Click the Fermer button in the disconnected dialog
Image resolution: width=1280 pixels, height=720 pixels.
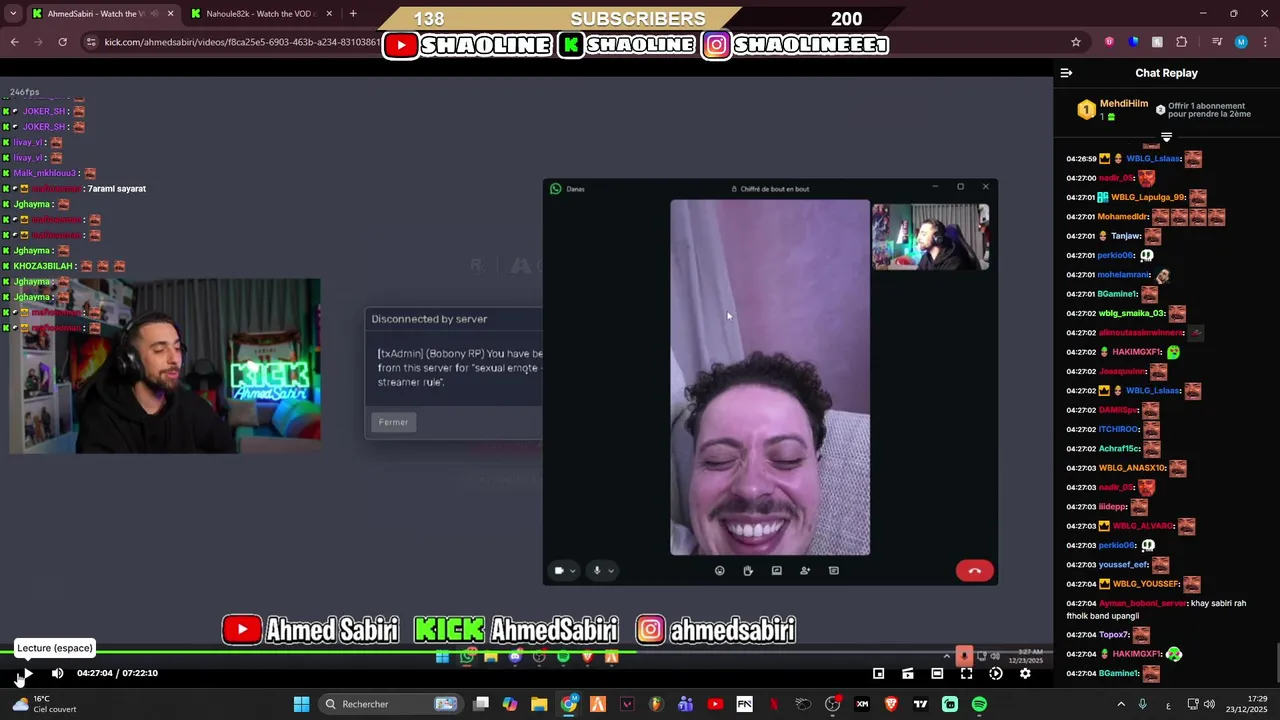[x=393, y=422]
